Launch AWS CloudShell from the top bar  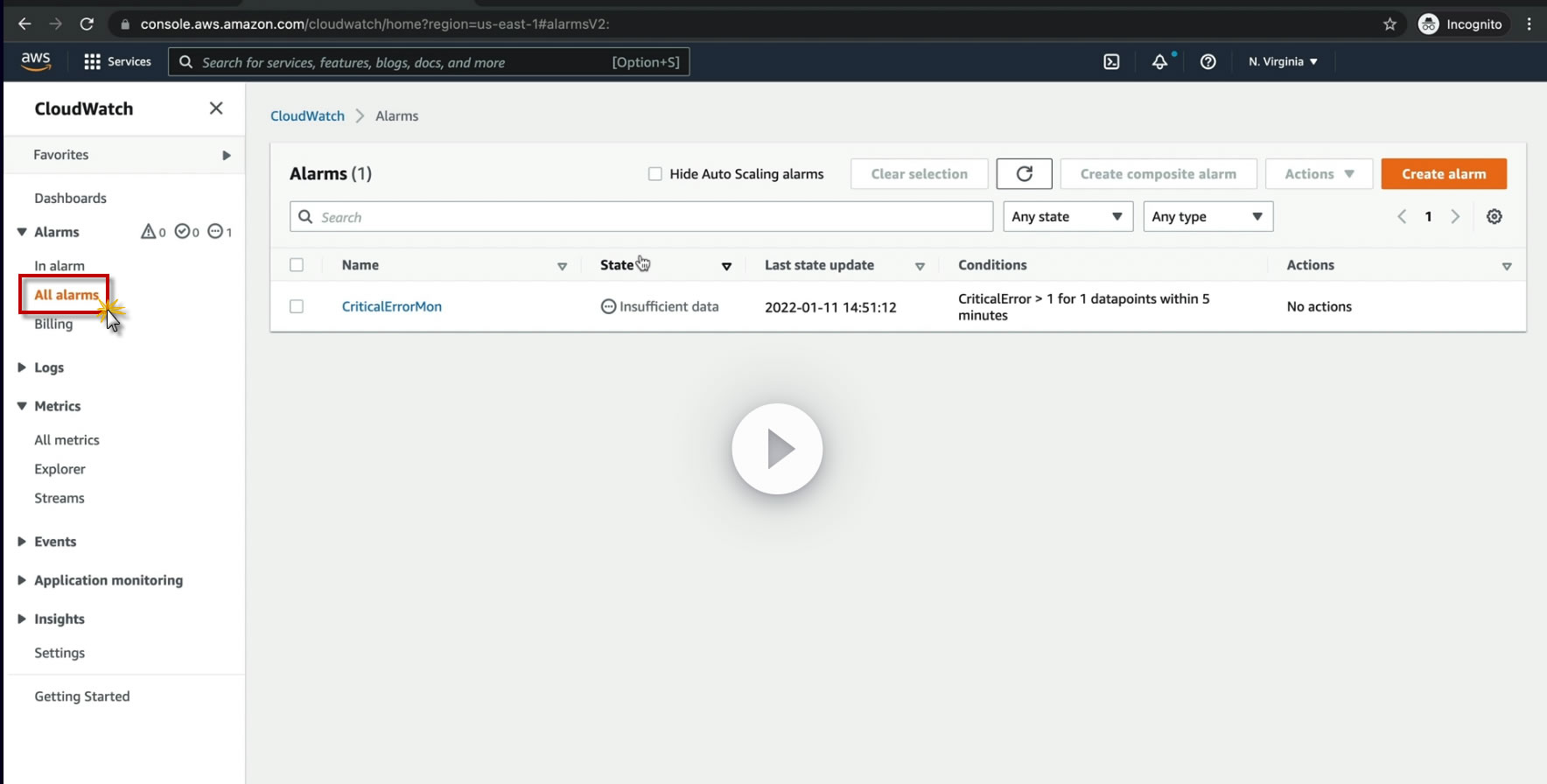tap(1111, 62)
